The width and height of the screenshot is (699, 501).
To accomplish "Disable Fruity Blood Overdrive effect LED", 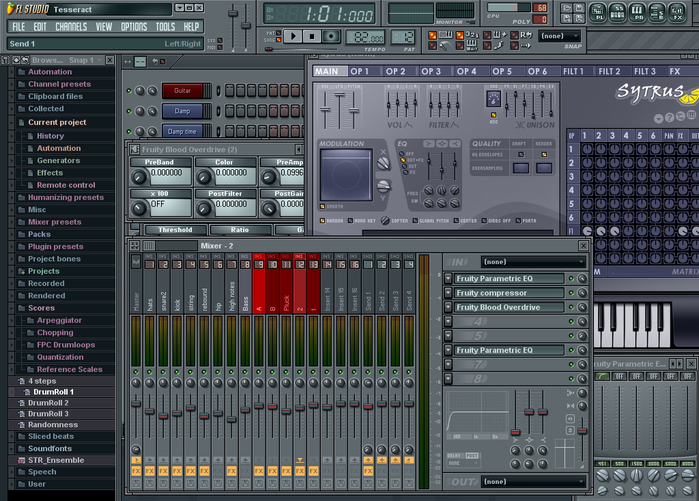I will click(x=571, y=307).
